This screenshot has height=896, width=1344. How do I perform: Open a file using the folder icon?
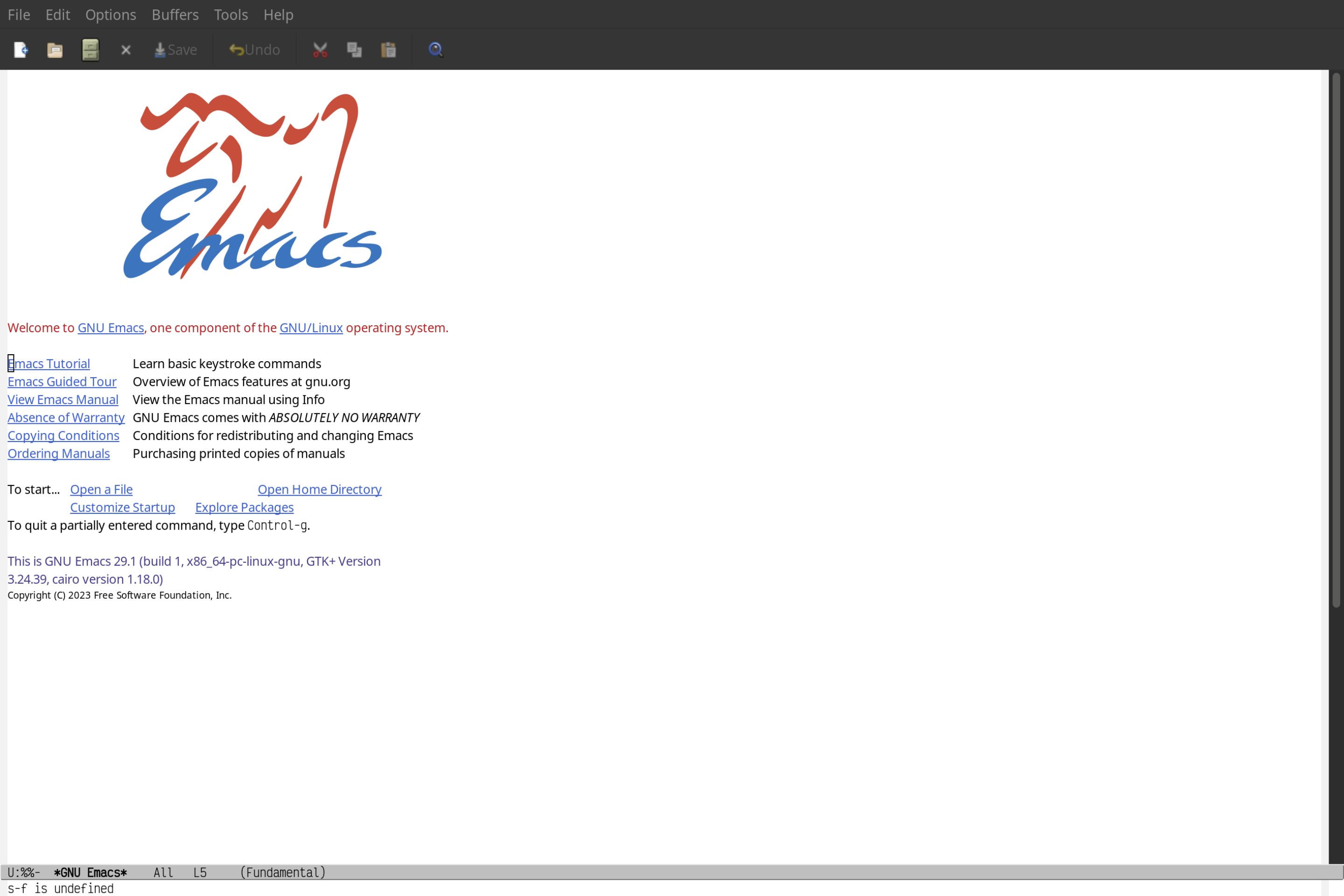coord(55,49)
